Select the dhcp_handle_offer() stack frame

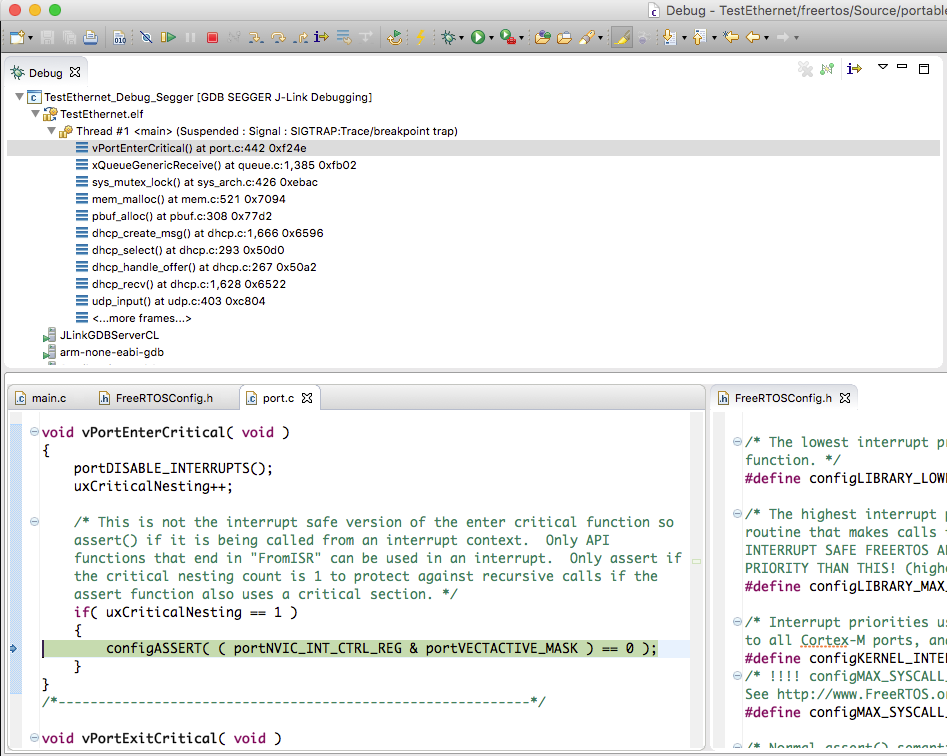tap(204, 266)
